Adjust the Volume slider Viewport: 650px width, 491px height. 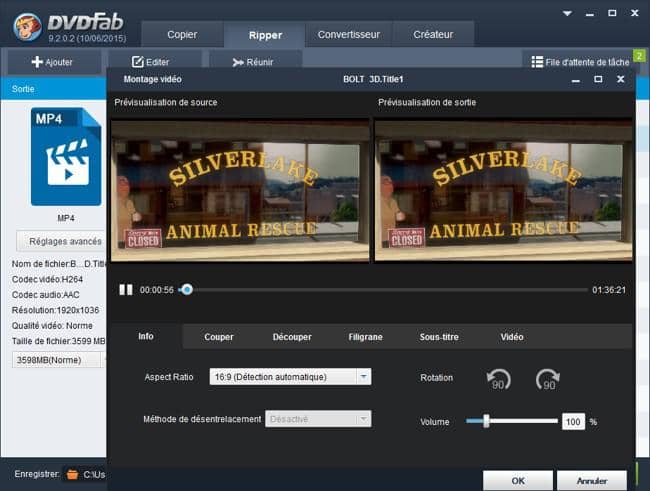click(x=487, y=421)
